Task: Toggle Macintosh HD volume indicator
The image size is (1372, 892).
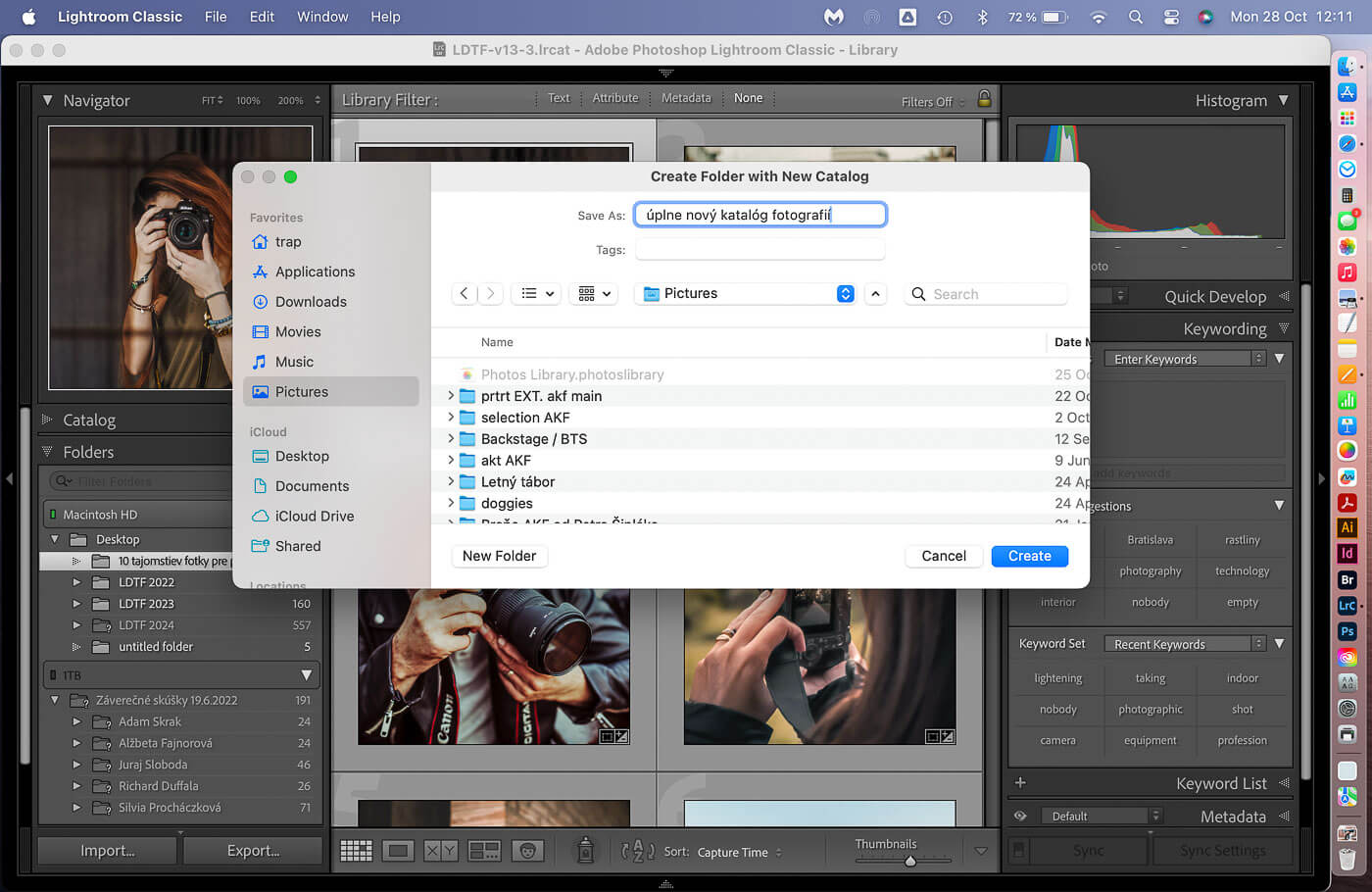Action: (52, 515)
